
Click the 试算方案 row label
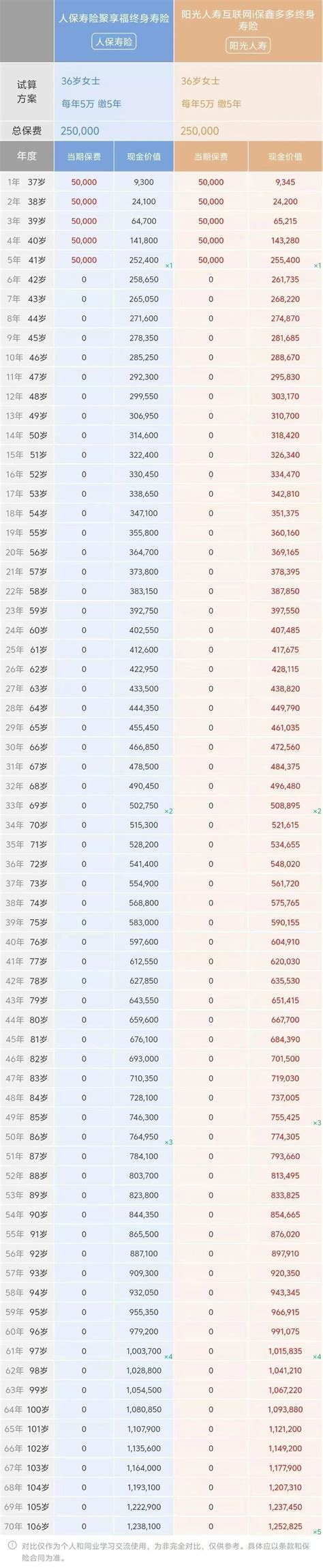point(27,92)
